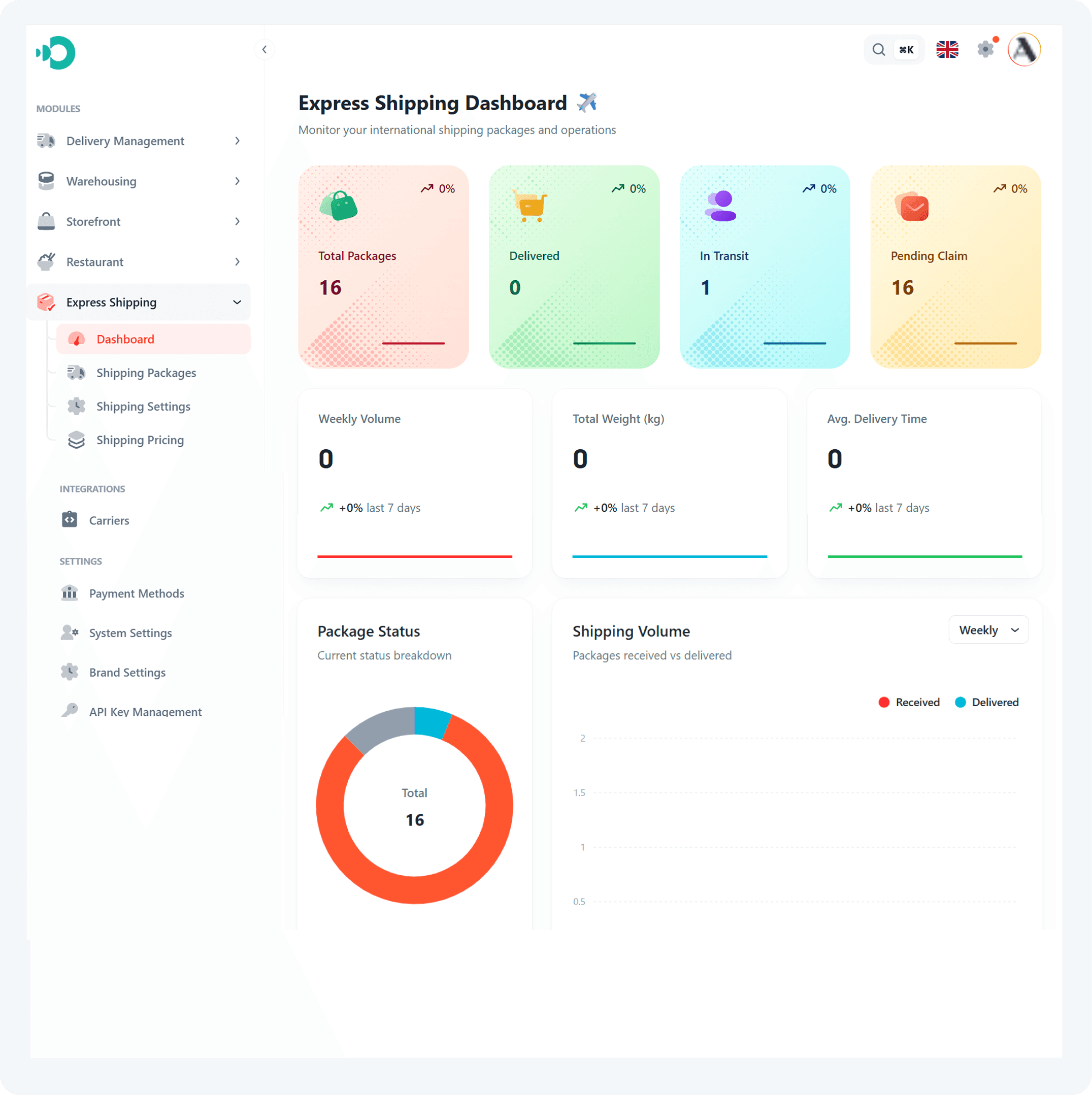Viewport: 1092px width, 1095px height.
Task: Go to Shipping Pricing page
Action: (140, 440)
